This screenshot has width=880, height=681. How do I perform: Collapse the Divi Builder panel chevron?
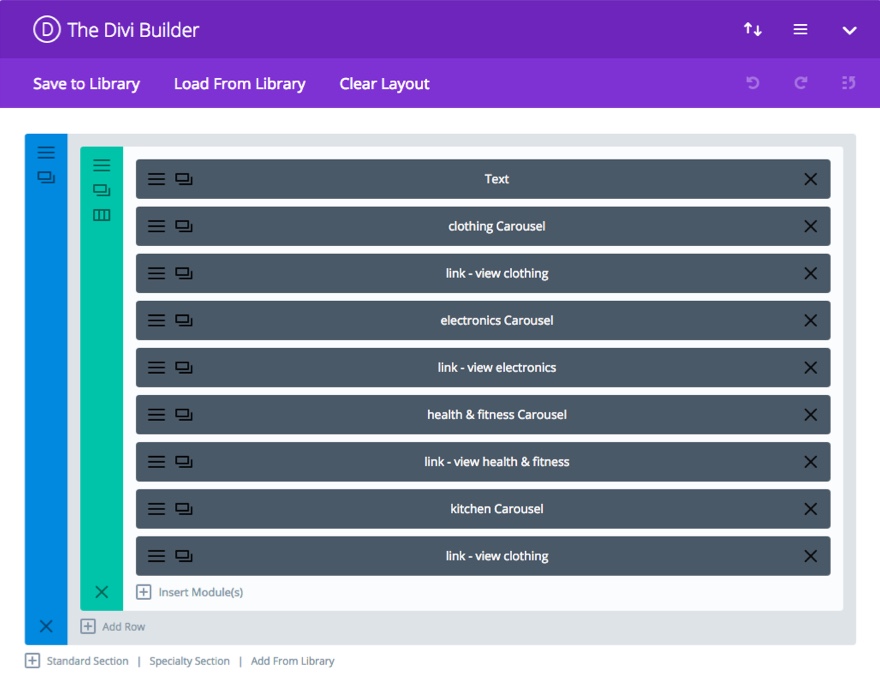coord(850,30)
